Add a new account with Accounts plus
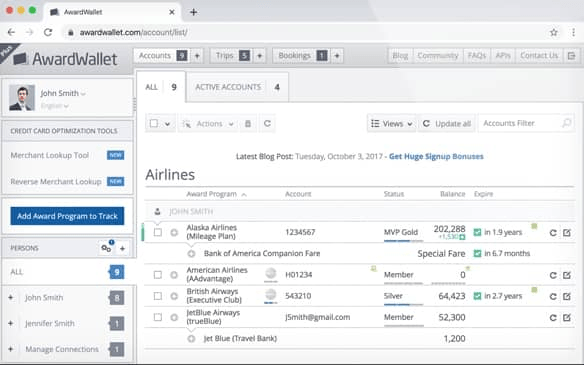This screenshot has height=365, width=584. coord(197,56)
